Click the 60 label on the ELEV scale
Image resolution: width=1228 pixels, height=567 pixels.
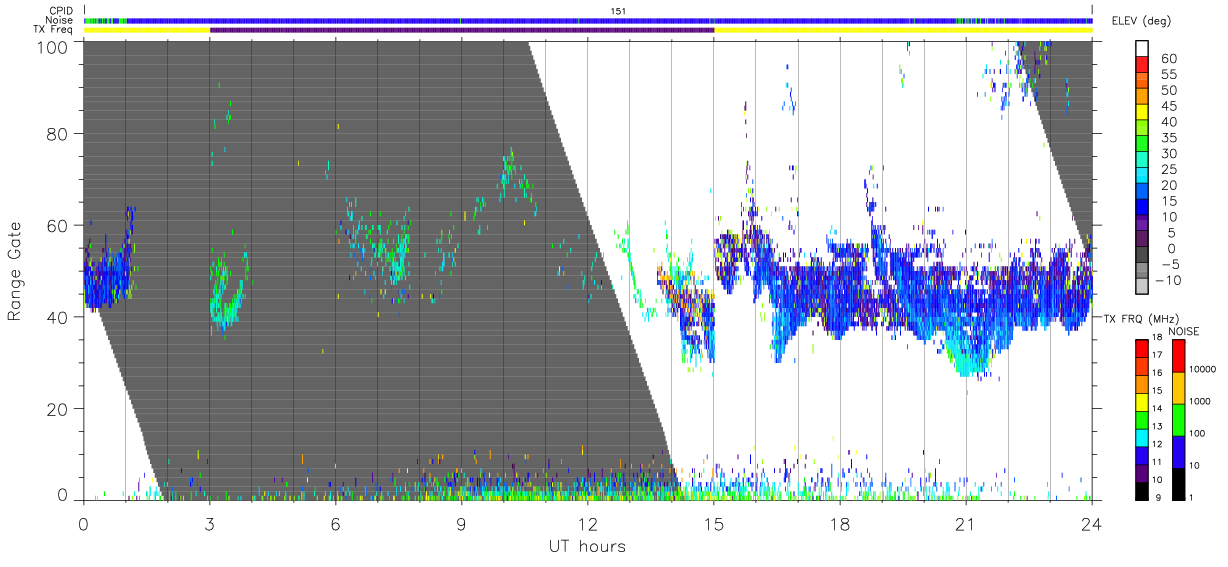(x=1167, y=59)
